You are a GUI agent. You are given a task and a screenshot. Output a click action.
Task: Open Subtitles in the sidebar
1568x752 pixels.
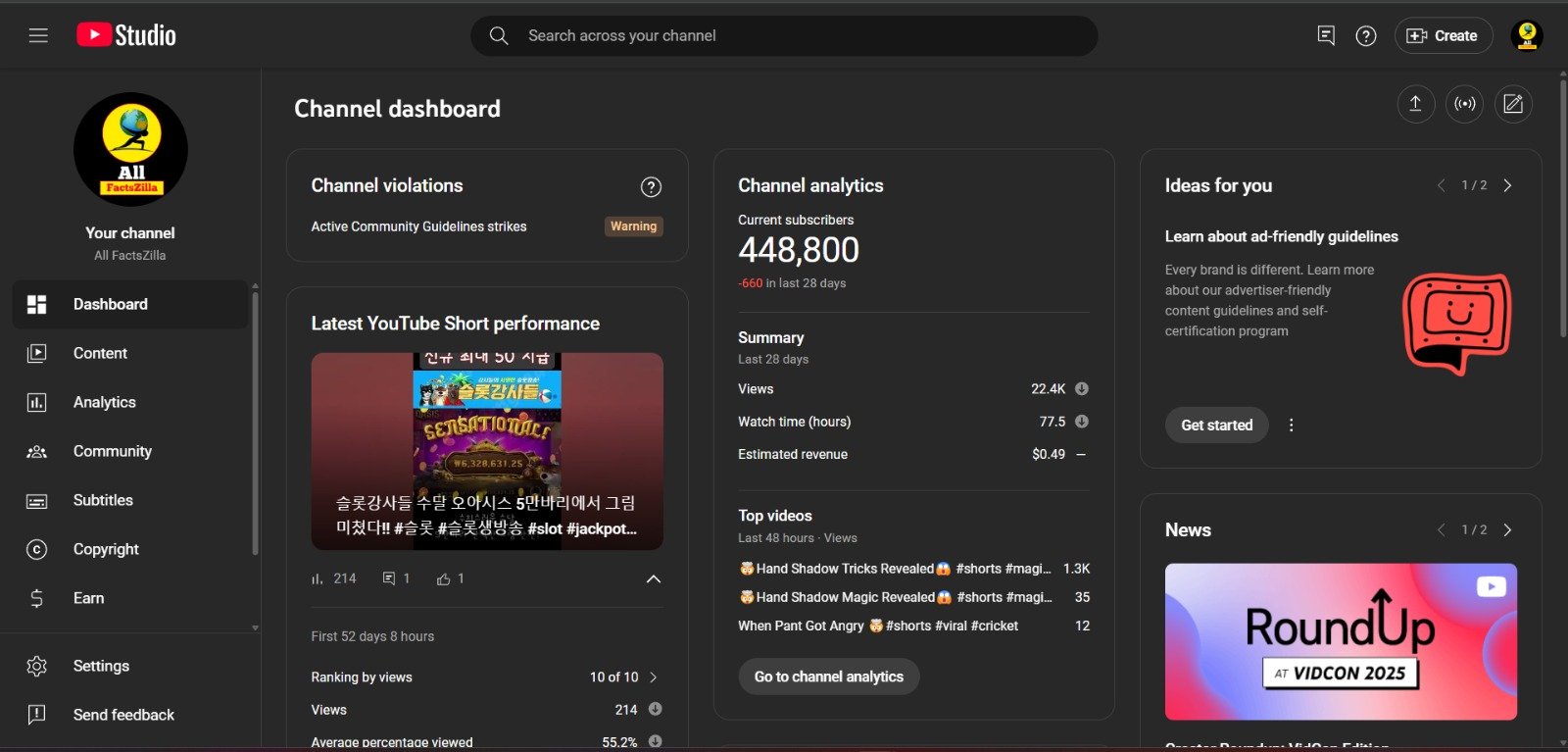click(130, 500)
